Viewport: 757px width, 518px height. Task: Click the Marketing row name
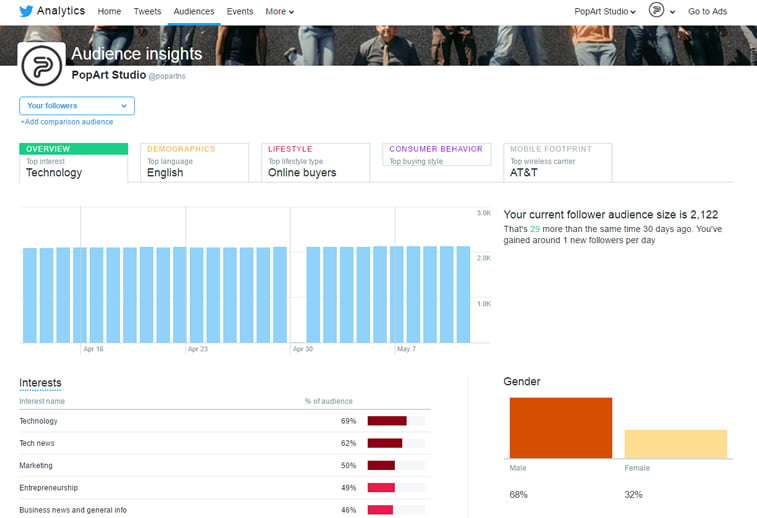coord(36,465)
